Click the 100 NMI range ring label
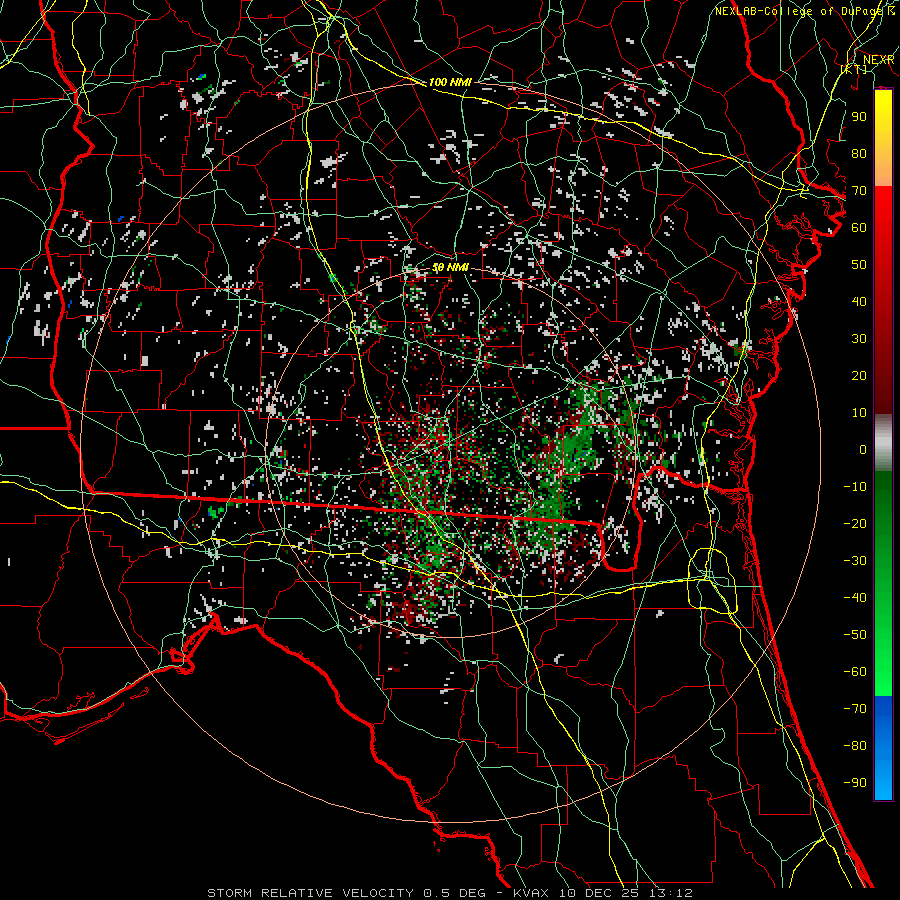Image resolution: width=900 pixels, height=900 pixels. click(x=450, y=82)
